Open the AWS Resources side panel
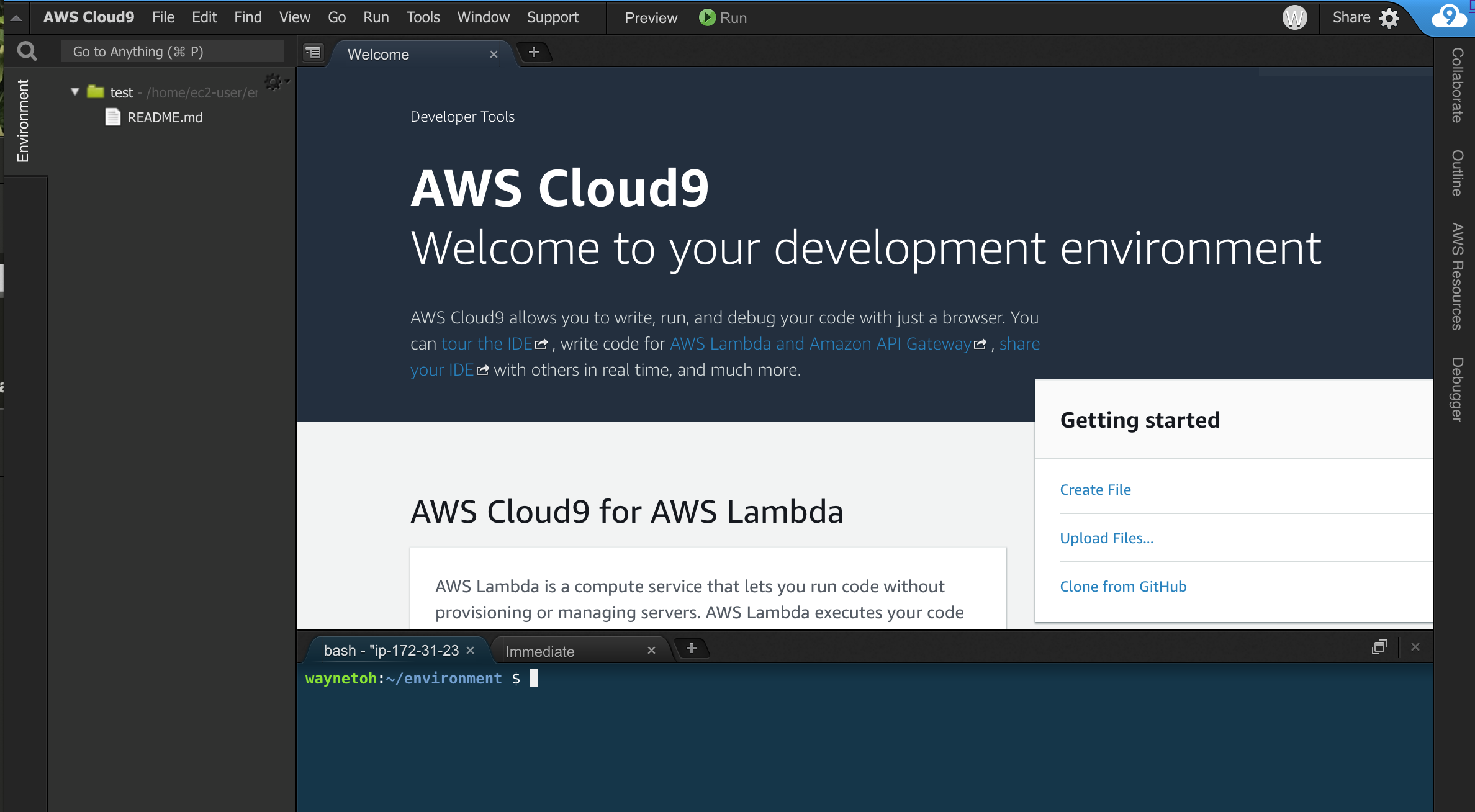 pyautogui.click(x=1457, y=276)
